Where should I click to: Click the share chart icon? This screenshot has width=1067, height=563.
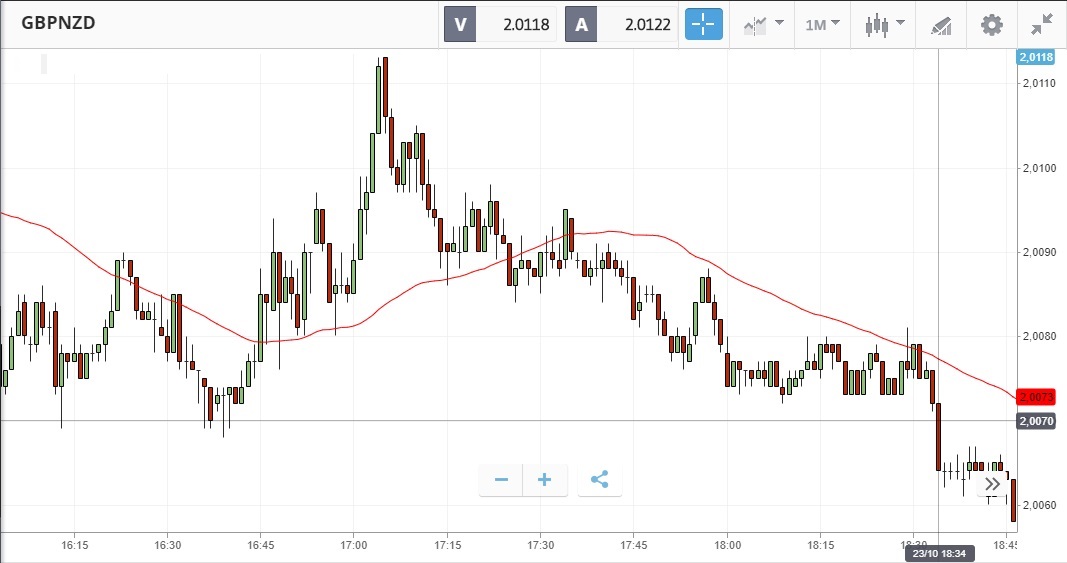pyautogui.click(x=599, y=480)
